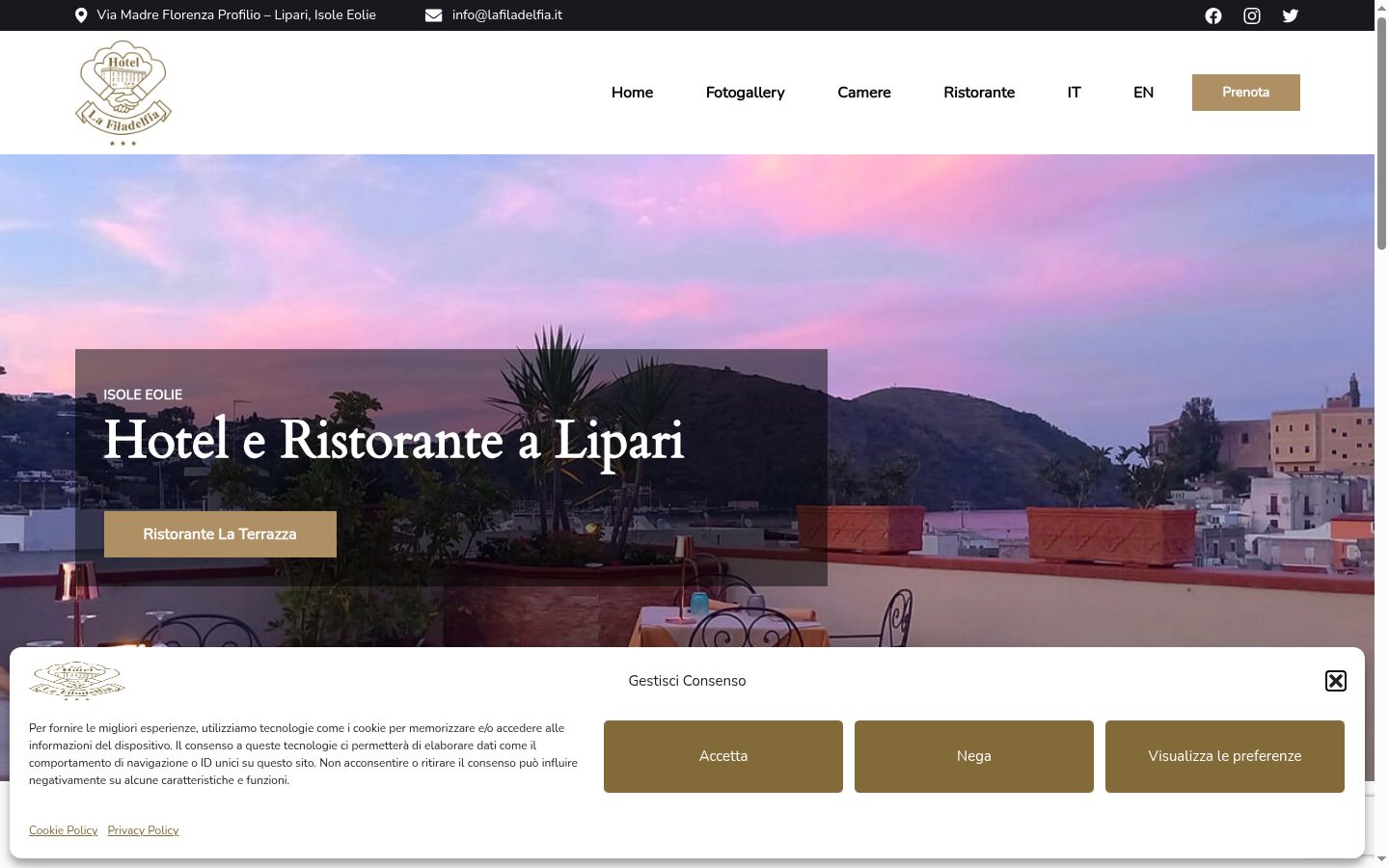Click Visualizza le preferenze button
The width and height of the screenshot is (1389, 868).
pyautogui.click(x=1225, y=756)
